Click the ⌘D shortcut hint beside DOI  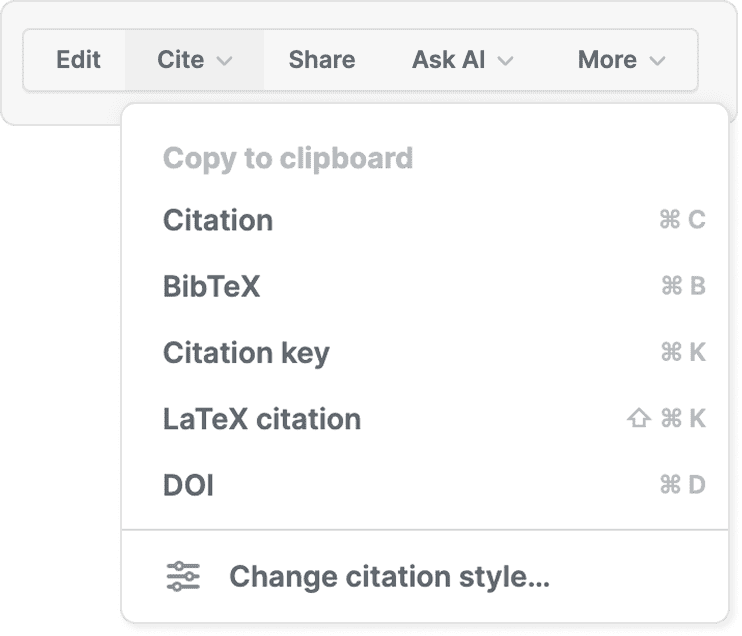tap(683, 486)
